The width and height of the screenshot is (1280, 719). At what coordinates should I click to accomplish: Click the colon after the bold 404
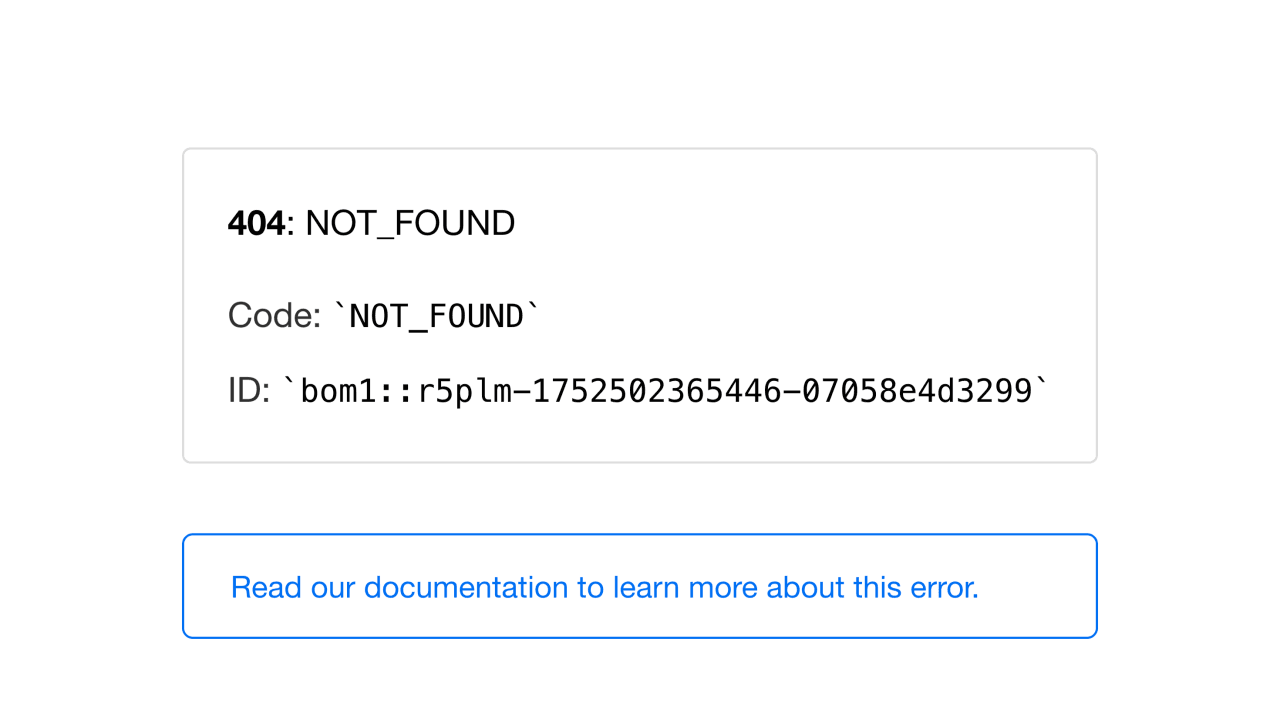coord(290,223)
